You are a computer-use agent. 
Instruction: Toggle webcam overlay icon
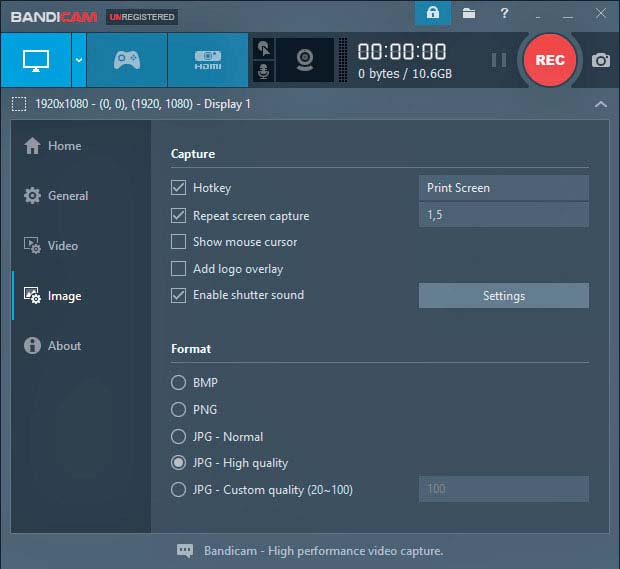point(305,60)
